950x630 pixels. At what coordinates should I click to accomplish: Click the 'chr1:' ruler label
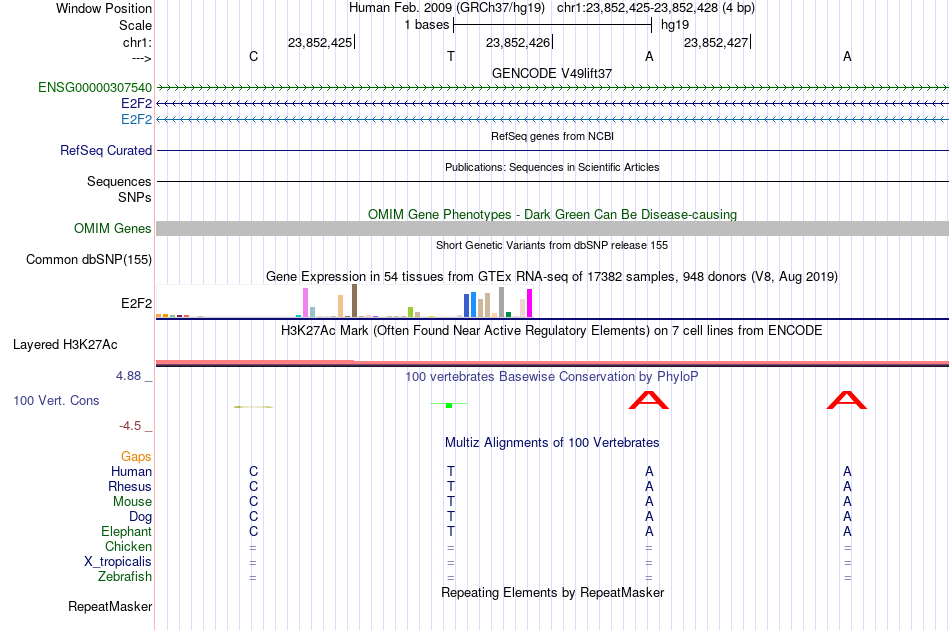(138, 42)
